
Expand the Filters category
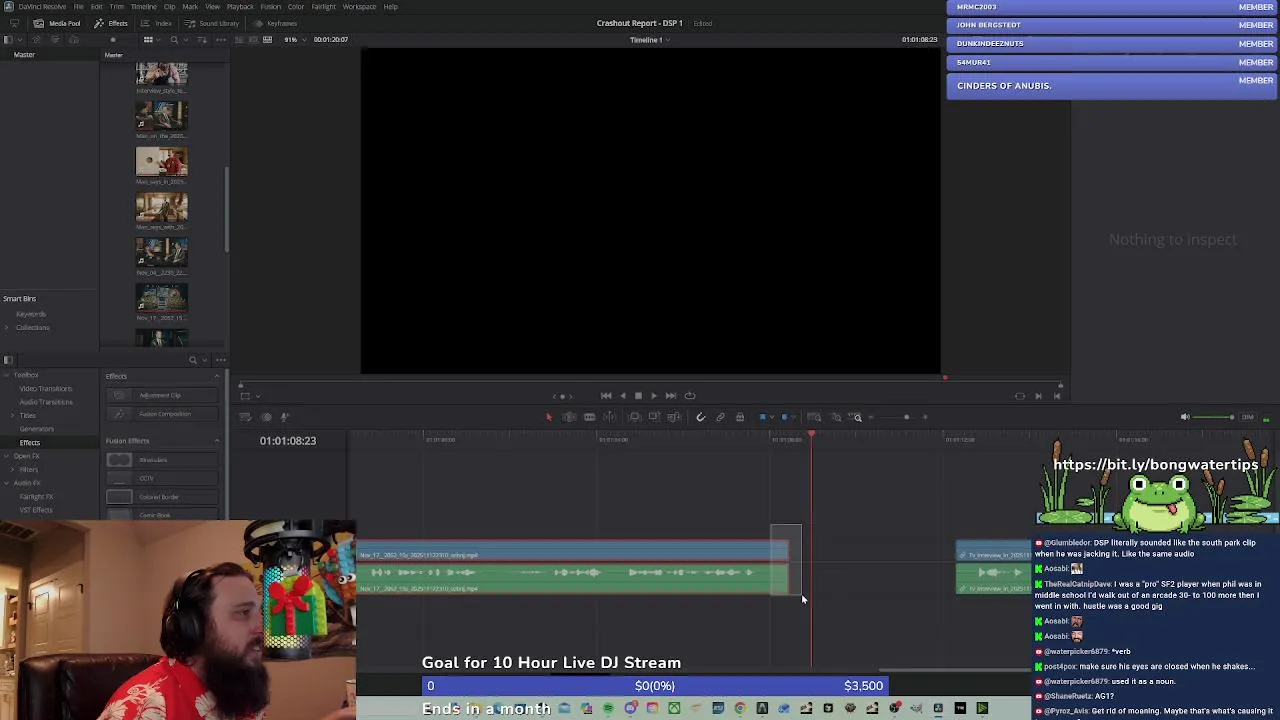point(12,470)
